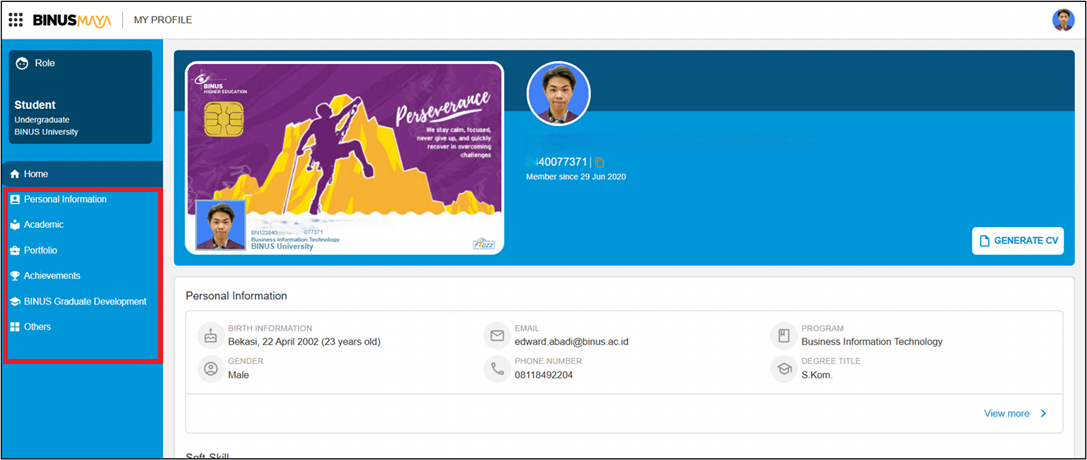Open the Portfolio menu item
The image size is (1087, 460).
[82, 251]
